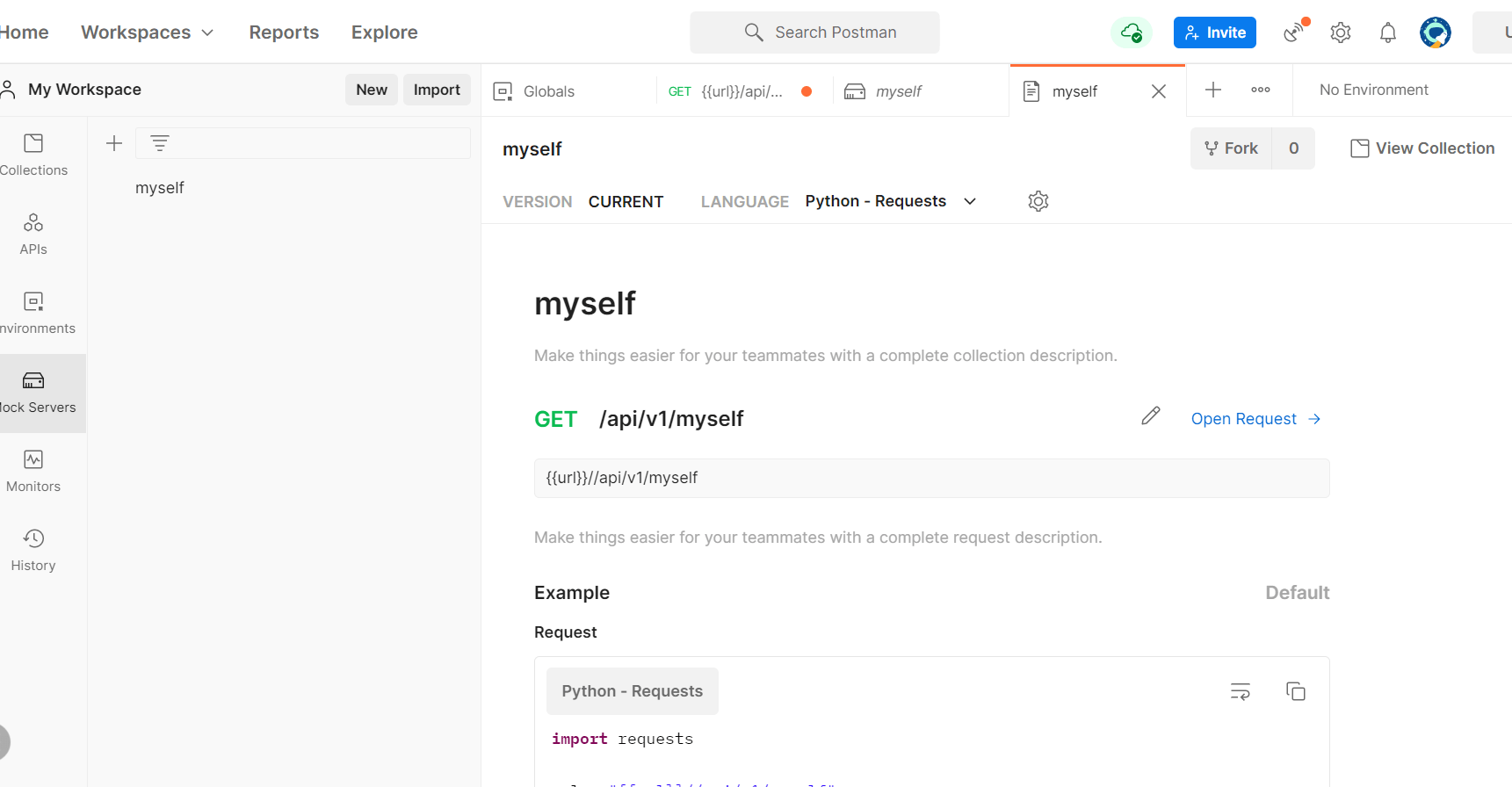The width and height of the screenshot is (1512, 787).
Task: Copy the Python code snippet
Action: 1296,691
